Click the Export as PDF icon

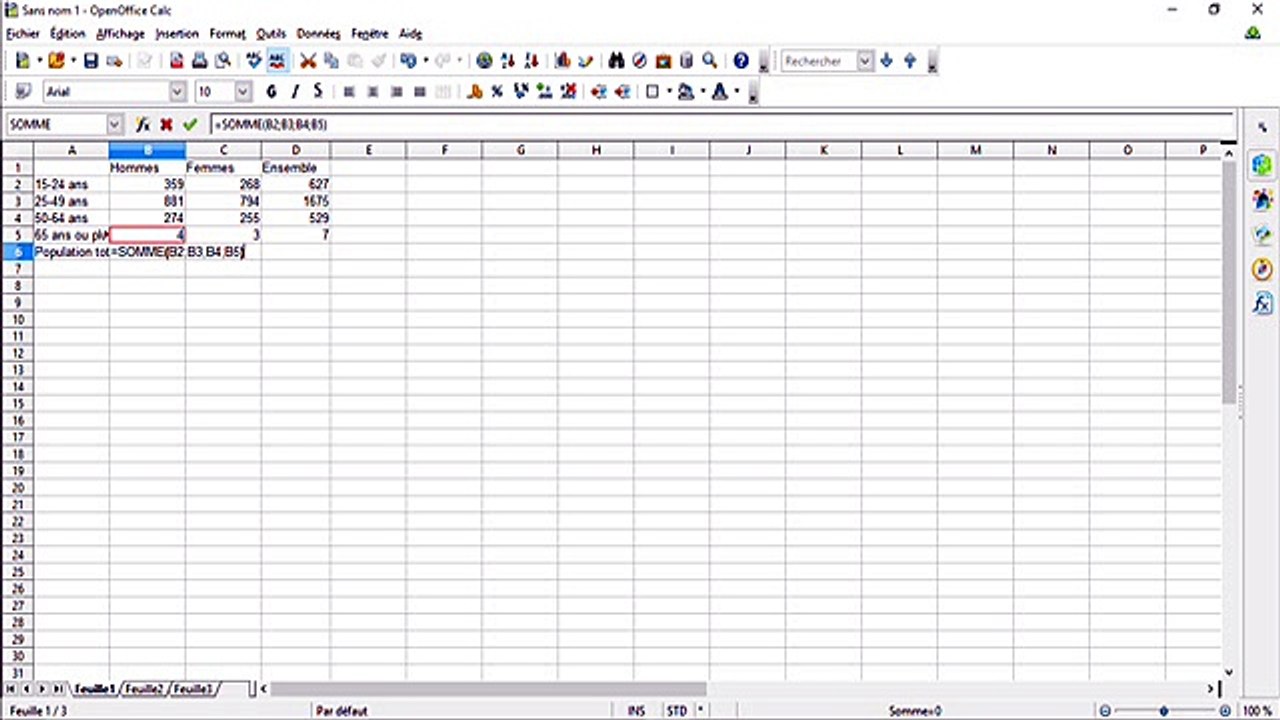point(176,61)
